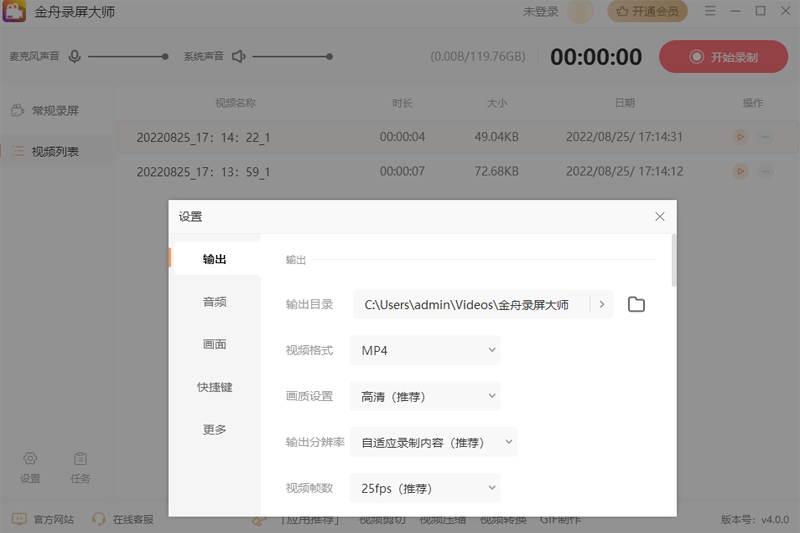Open the quality setting dropdown
The width and height of the screenshot is (800, 533).
coord(424,396)
